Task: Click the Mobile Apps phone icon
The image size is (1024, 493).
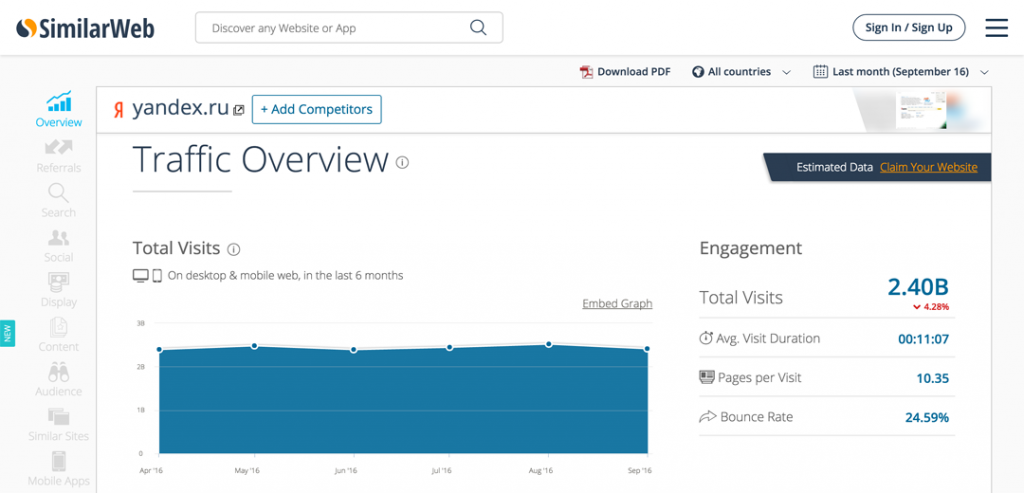Action: pos(59,461)
